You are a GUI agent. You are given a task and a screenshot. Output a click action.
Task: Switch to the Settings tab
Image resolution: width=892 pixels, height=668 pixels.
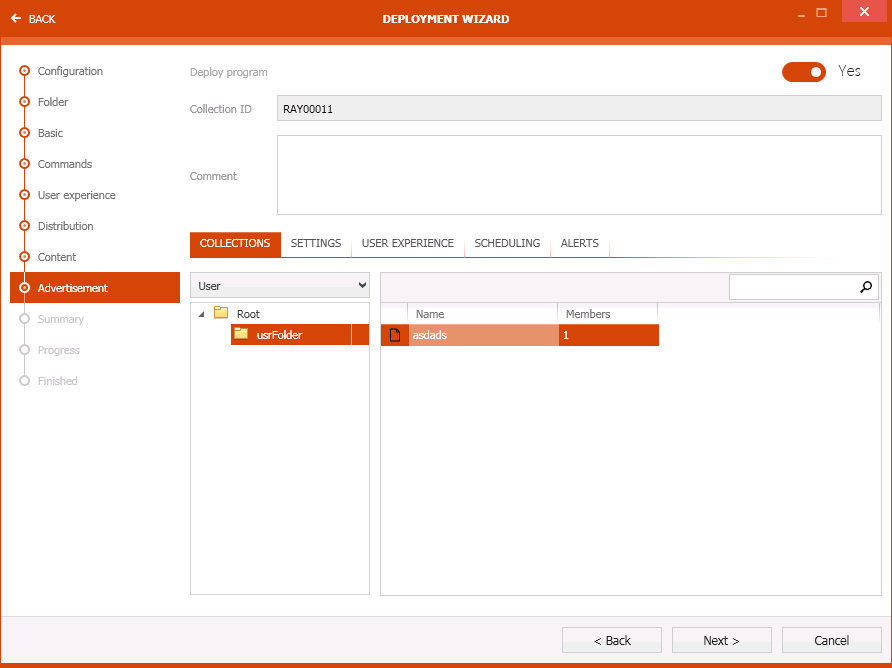point(316,244)
